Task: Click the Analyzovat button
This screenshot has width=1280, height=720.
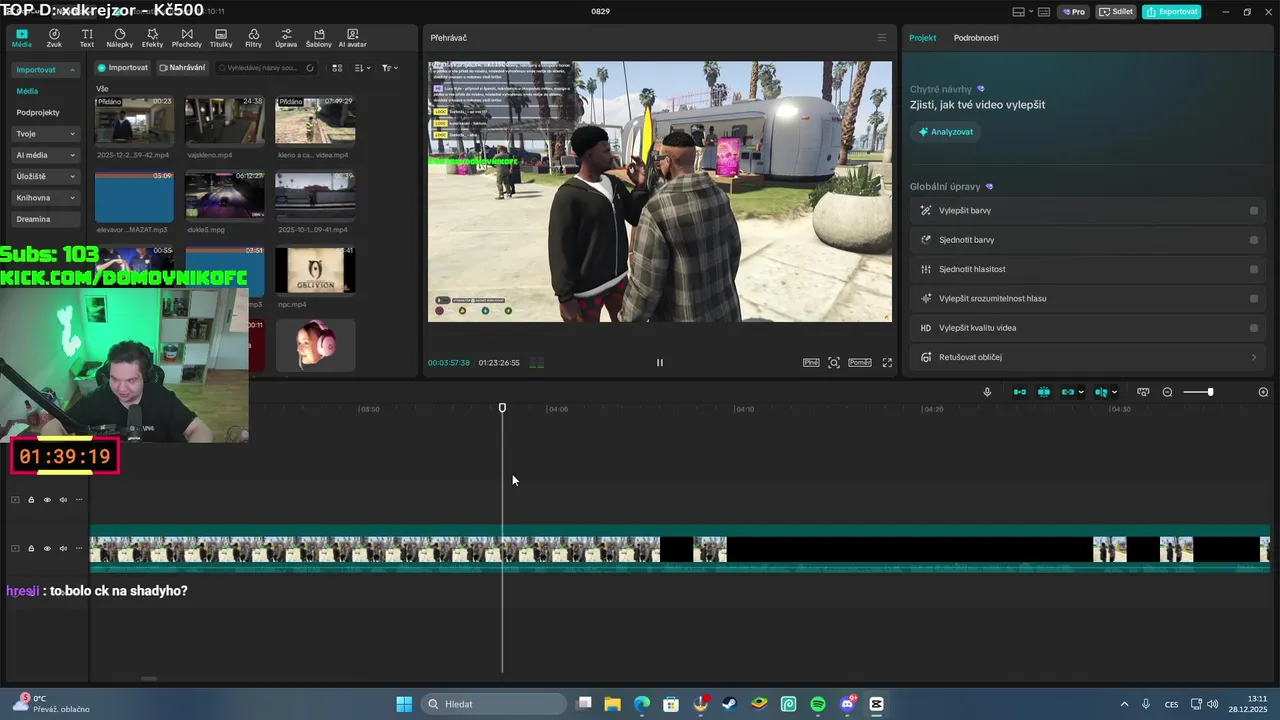Action: coord(945,132)
